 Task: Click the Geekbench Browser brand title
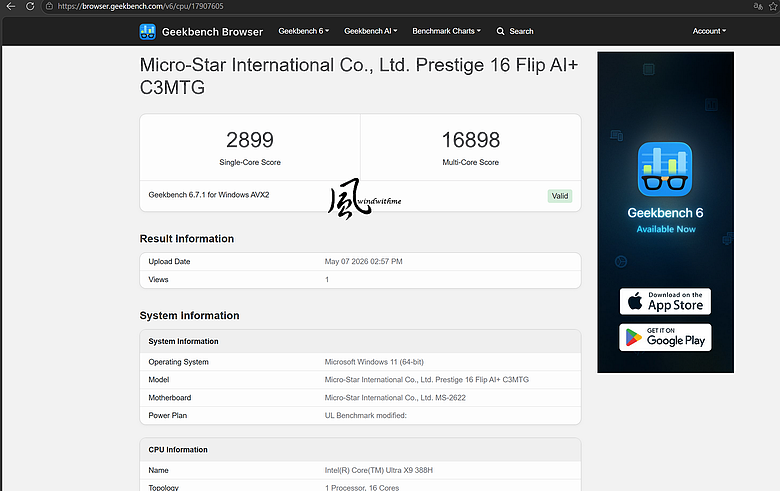(x=212, y=32)
